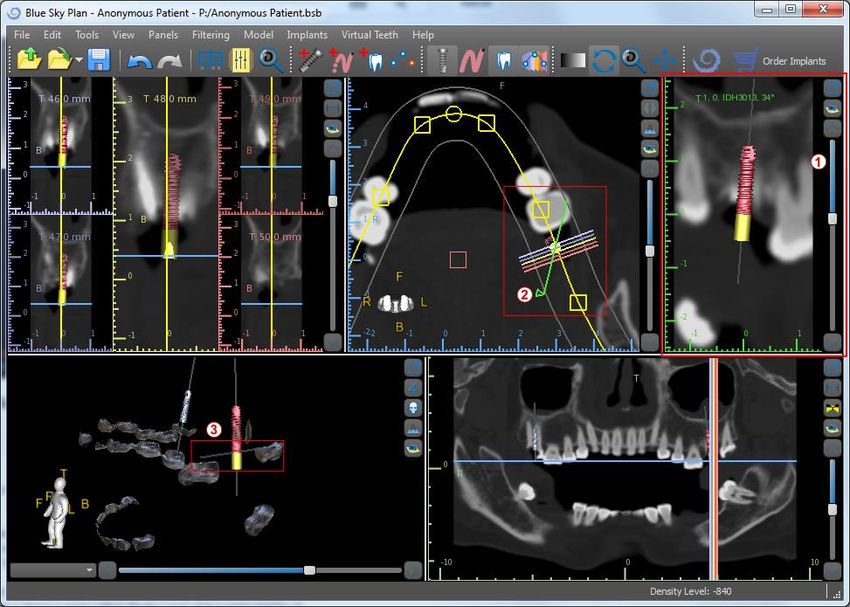Open the Edit menu
Screen dimensions: 850x607
pos(52,35)
